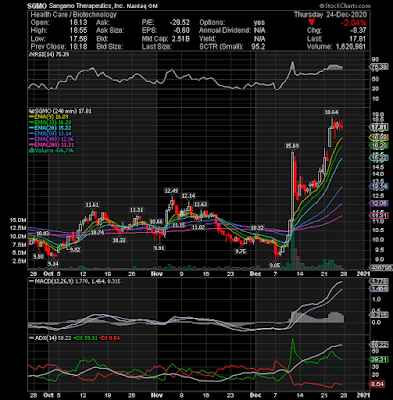Click the yellow 16.89 tag on right axis
This screenshot has height=400, width=393.
(x=380, y=137)
